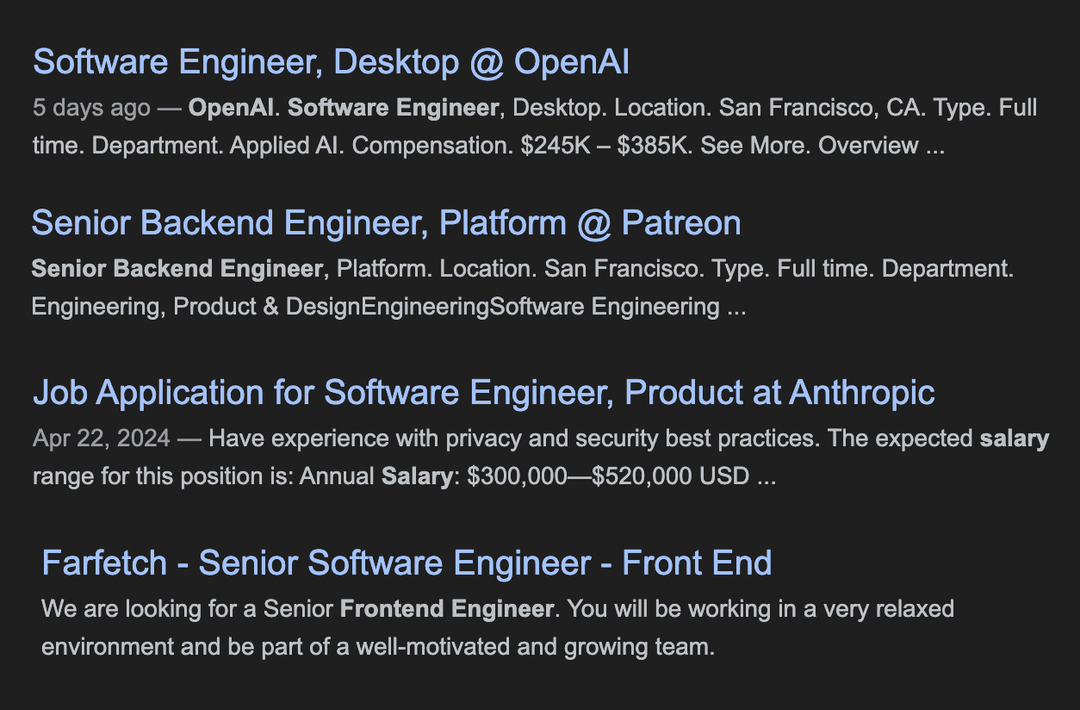Click the "$245K – $385K" compensation text
1080x710 pixels.
tap(605, 146)
